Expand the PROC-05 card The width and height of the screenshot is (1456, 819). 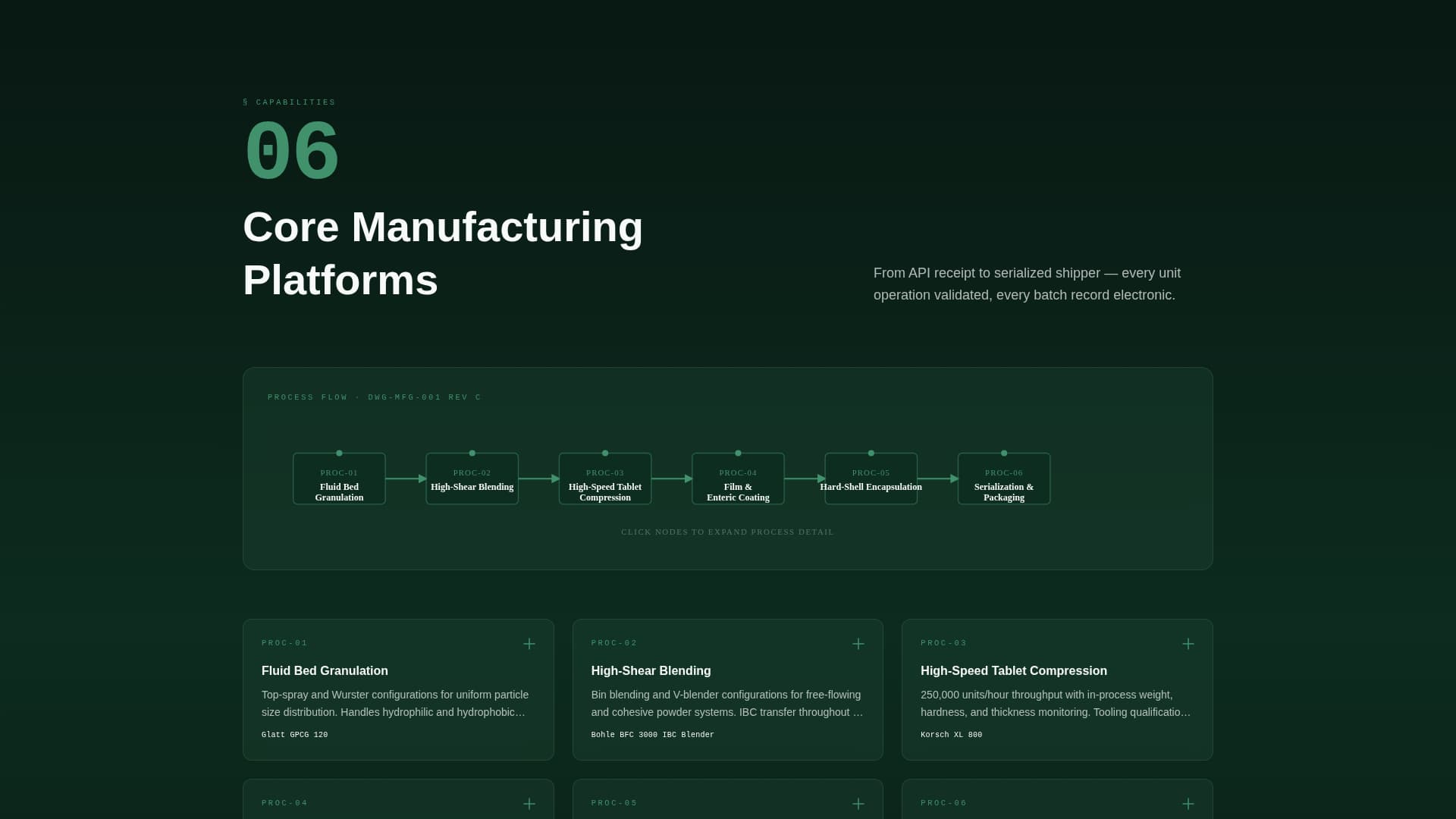(x=858, y=804)
